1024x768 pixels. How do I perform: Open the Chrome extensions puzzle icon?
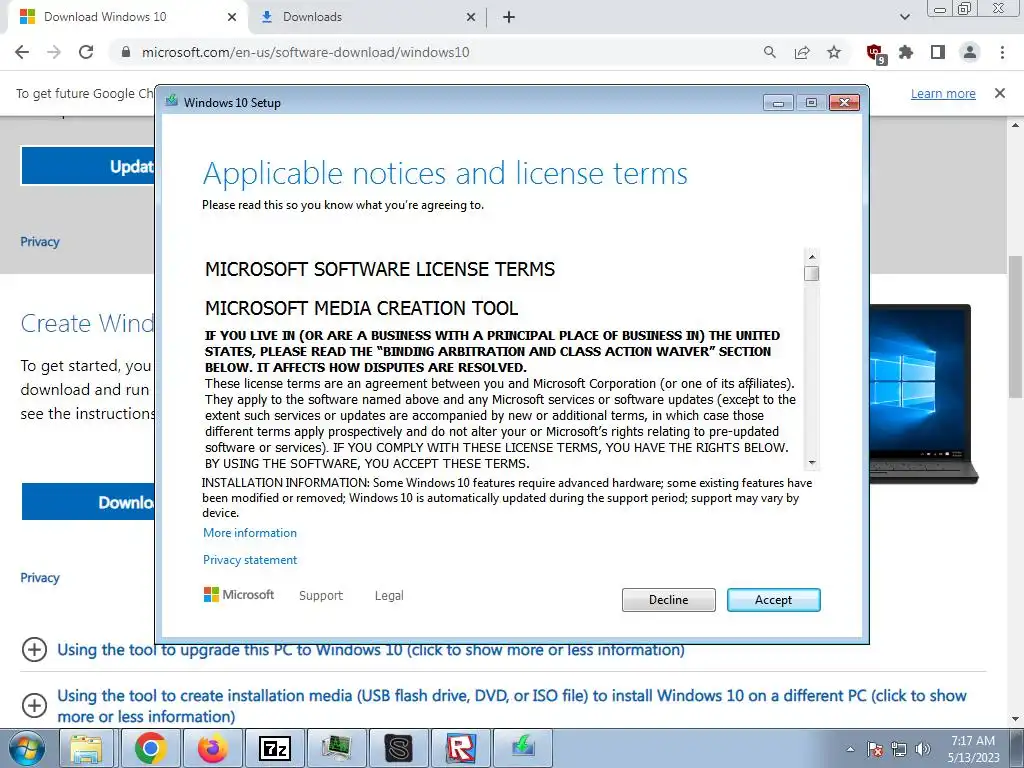(906, 52)
